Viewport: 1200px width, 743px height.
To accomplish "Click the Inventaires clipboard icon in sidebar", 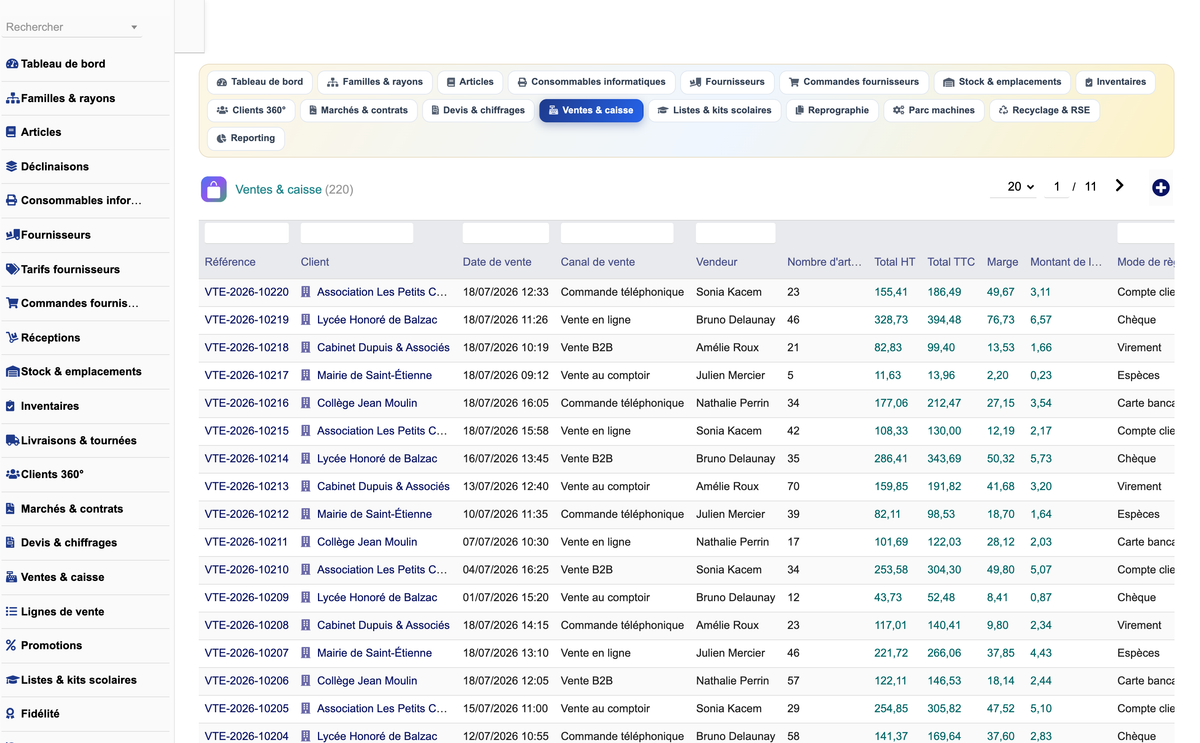I will 11,406.
